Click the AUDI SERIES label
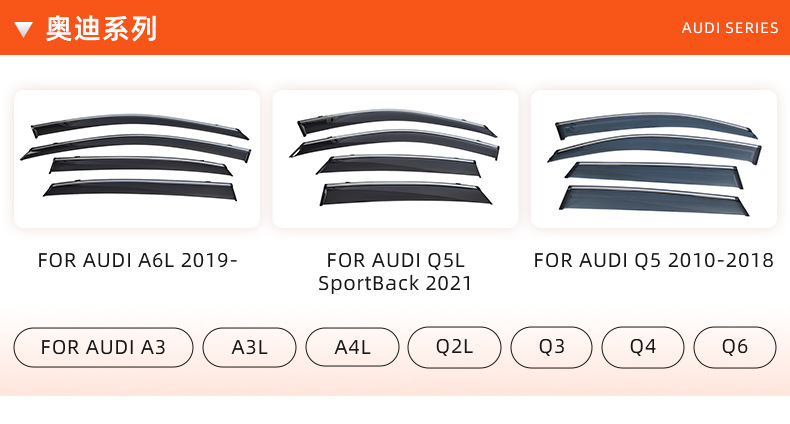Screen dimensions: 790x424 pos(730,28)
